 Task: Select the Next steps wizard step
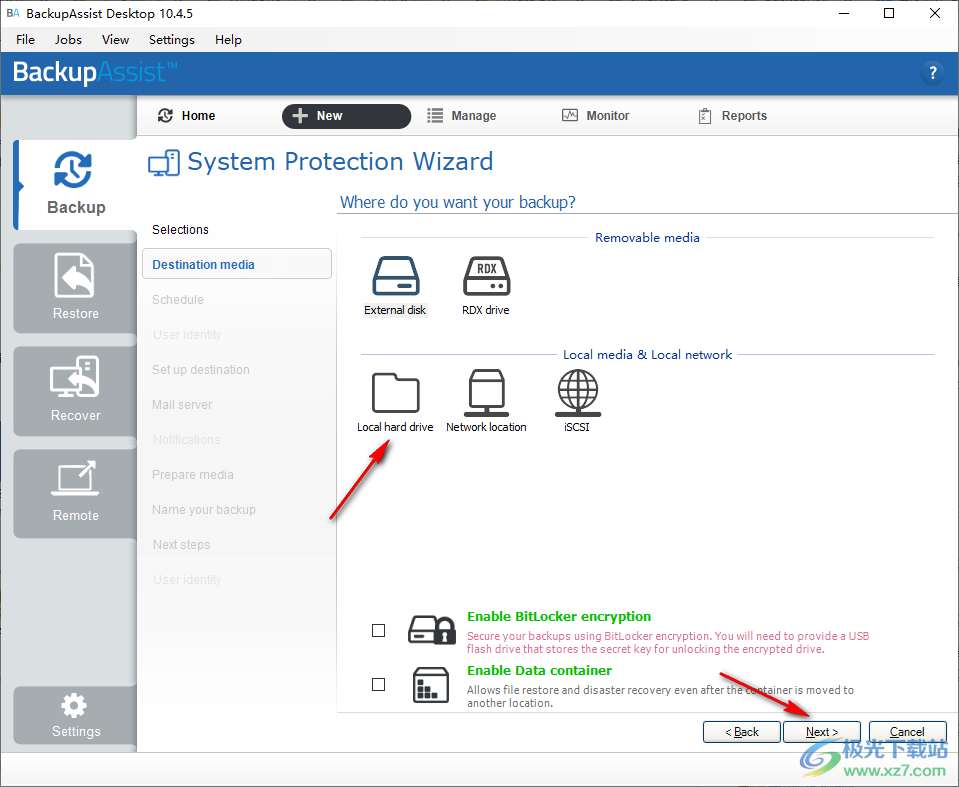pyautogui.click(x=182, y=544)
